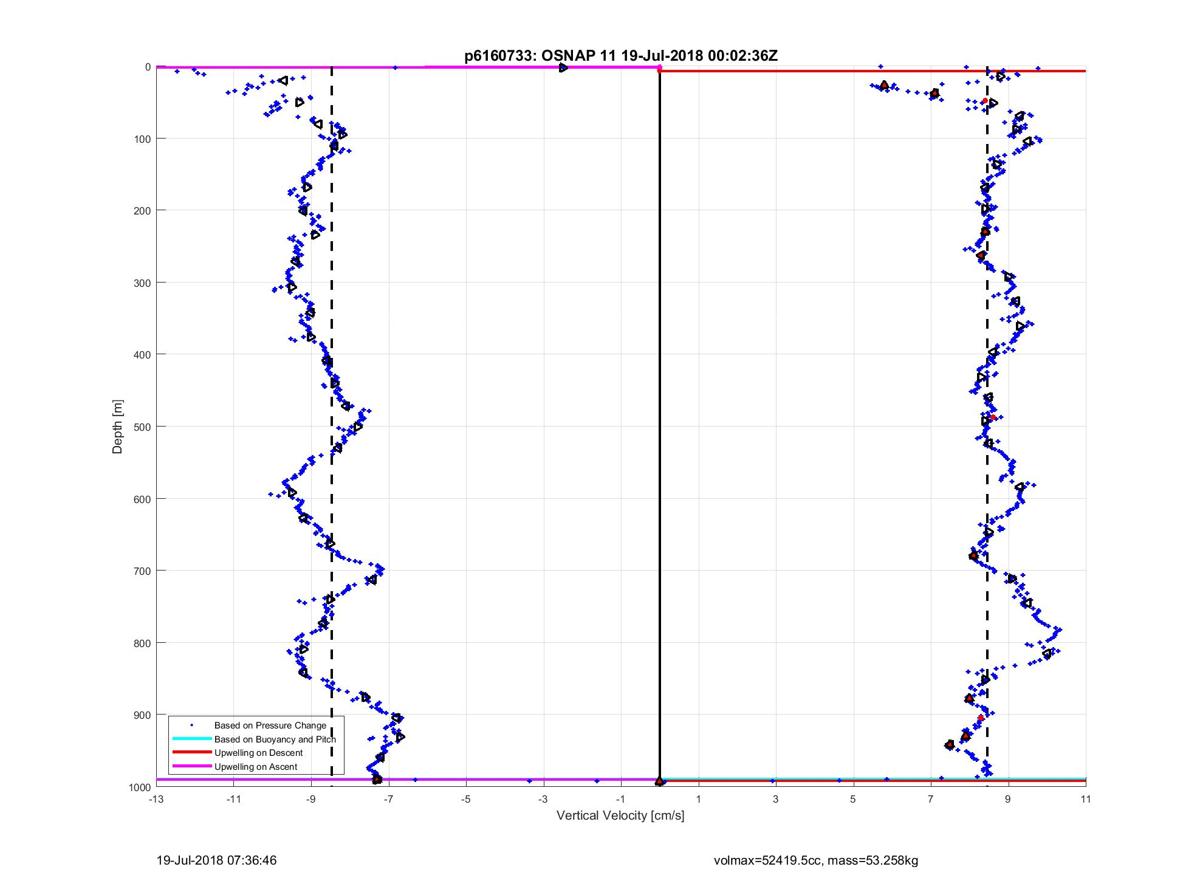This screenshot has width=1200, height=885.
Task: Click velocity tick label '-1'
Action: 620,800
